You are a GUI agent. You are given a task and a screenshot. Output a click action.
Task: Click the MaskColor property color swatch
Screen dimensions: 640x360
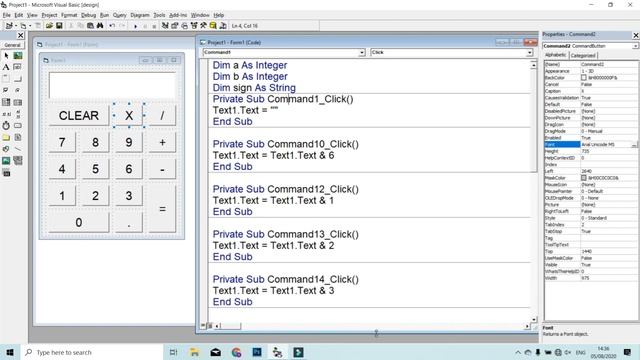[x=584, y=178]
